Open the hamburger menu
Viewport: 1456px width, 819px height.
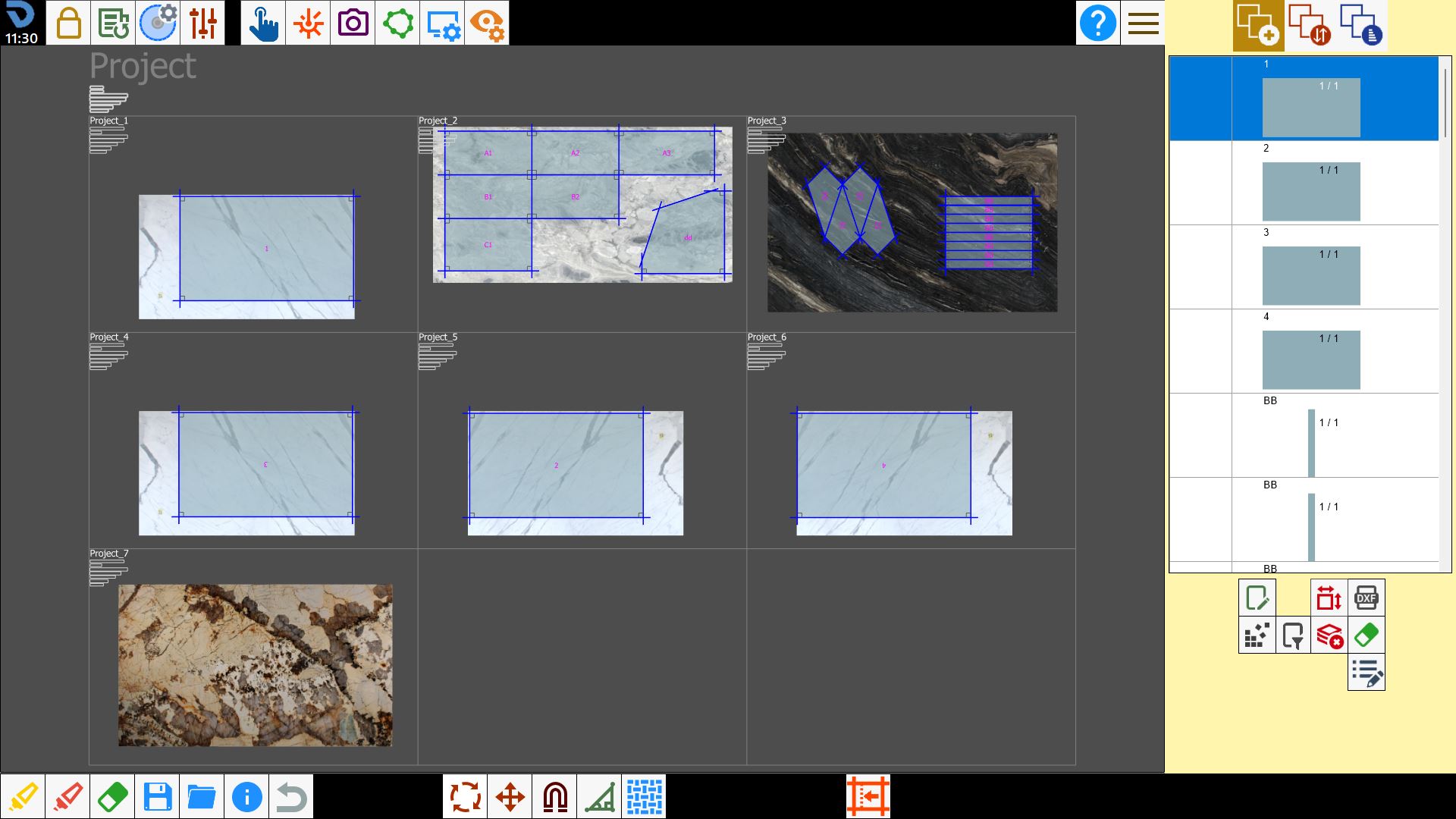(x=1143, y=23)
